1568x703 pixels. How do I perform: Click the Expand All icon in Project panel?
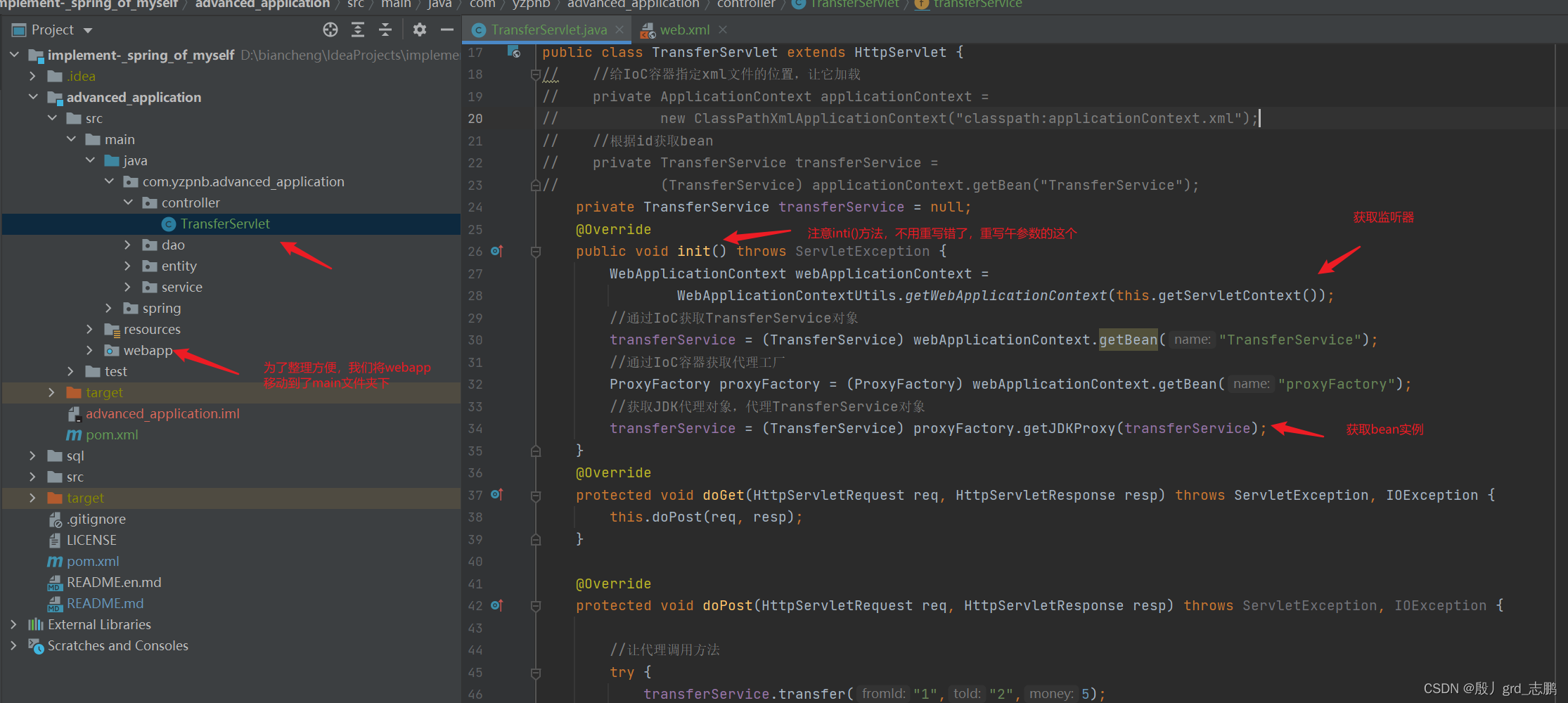[x=358, y=30]
